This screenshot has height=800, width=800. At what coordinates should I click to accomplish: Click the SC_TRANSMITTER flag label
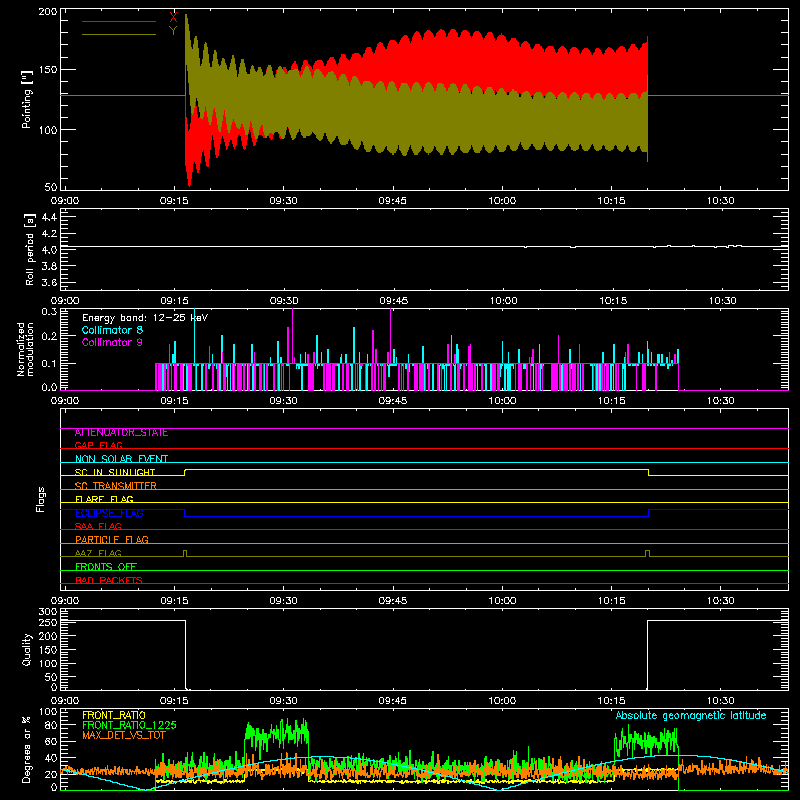[x=116, y=486]
